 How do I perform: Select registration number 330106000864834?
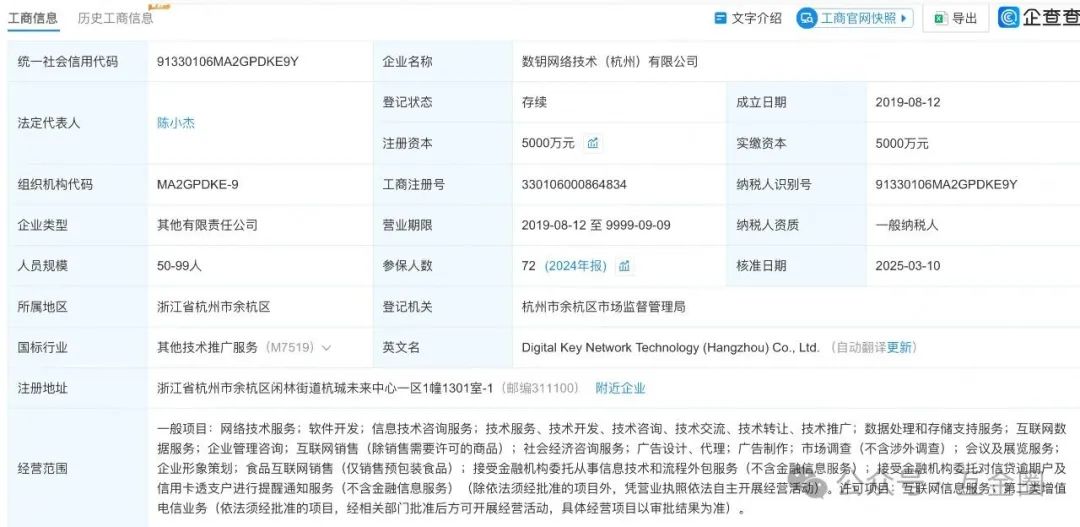click(574, 184)
